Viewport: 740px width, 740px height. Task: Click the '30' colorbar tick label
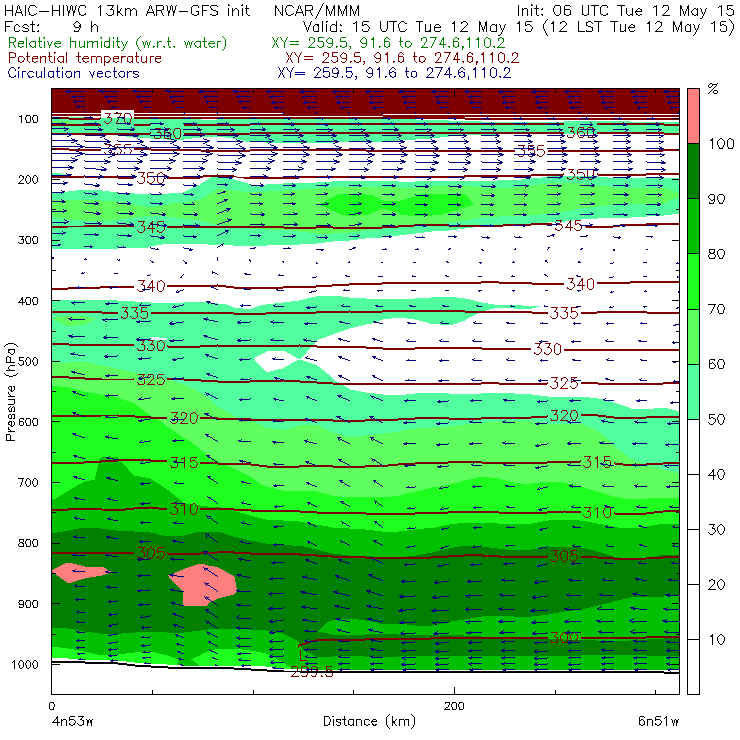[x=716, y=530]
